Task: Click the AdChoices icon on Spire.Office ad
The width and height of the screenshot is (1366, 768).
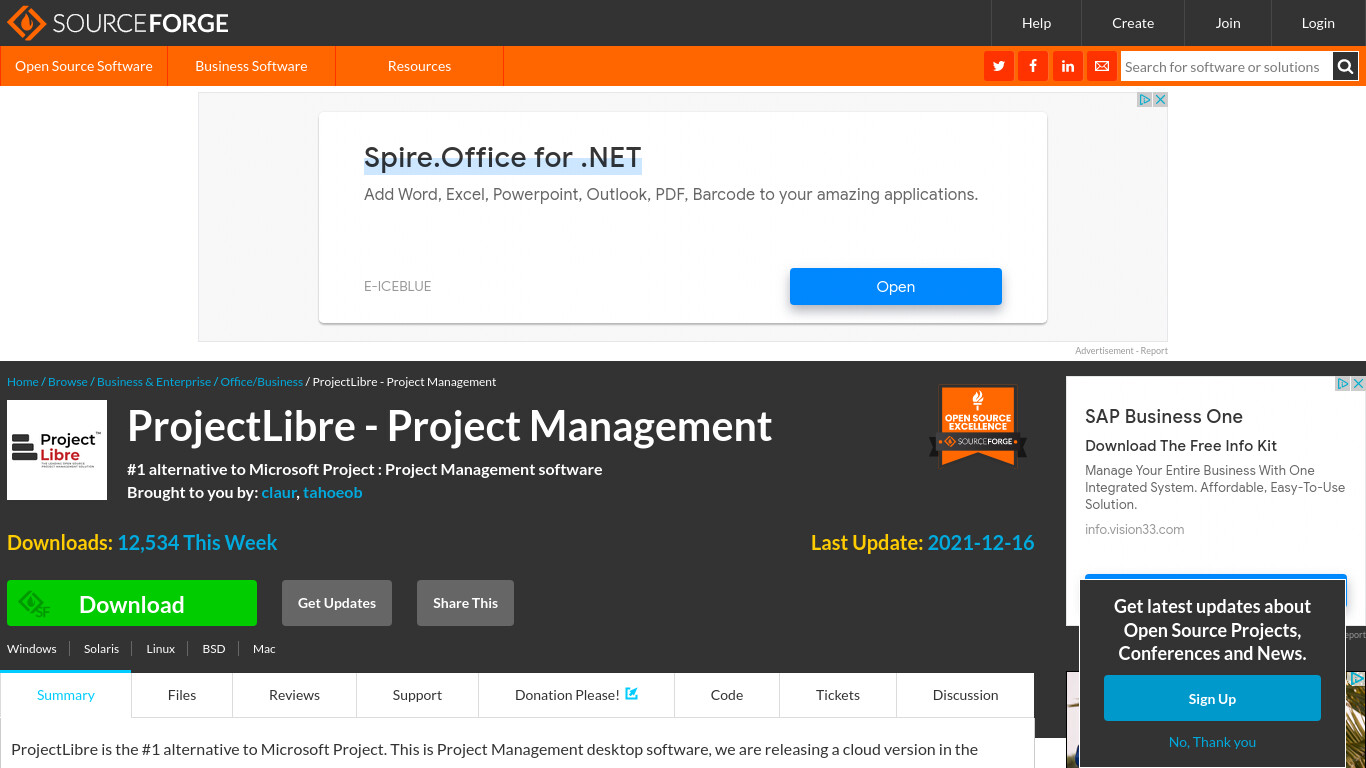Action: tap(1145, 100)
